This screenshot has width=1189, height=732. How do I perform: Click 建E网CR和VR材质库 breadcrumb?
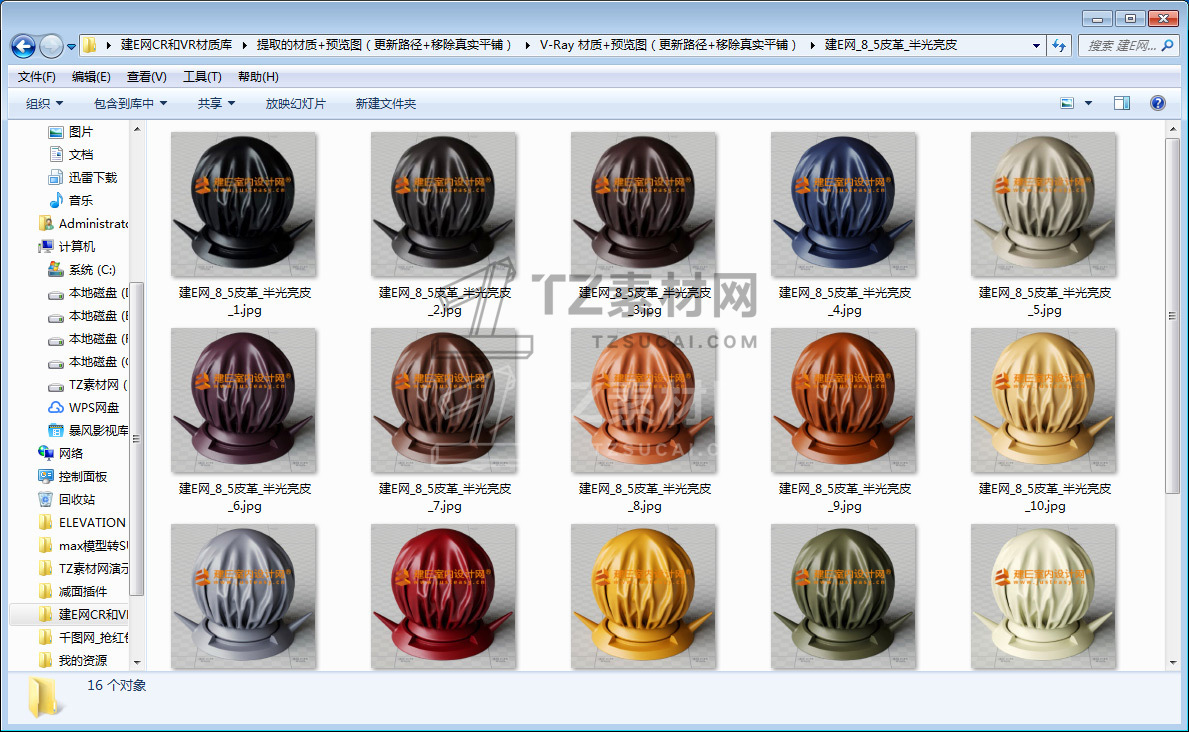point(176,45)
